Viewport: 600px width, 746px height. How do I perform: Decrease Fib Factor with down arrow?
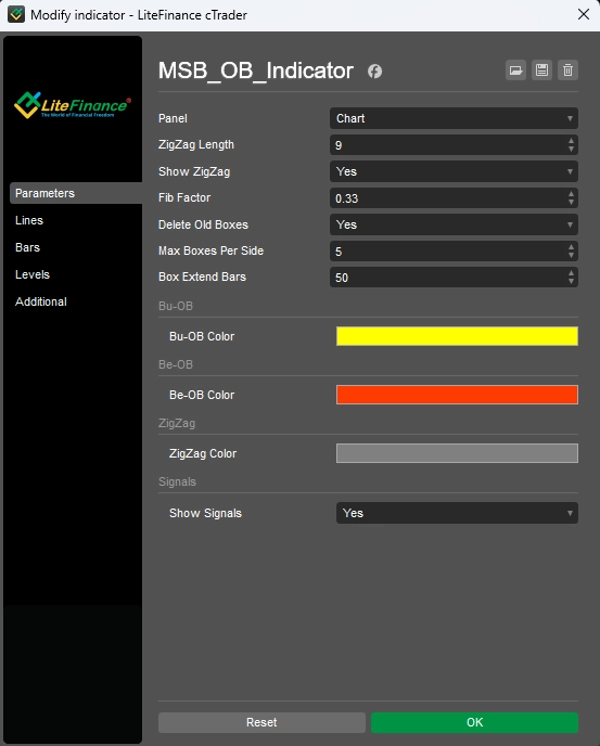coord(571,203)
